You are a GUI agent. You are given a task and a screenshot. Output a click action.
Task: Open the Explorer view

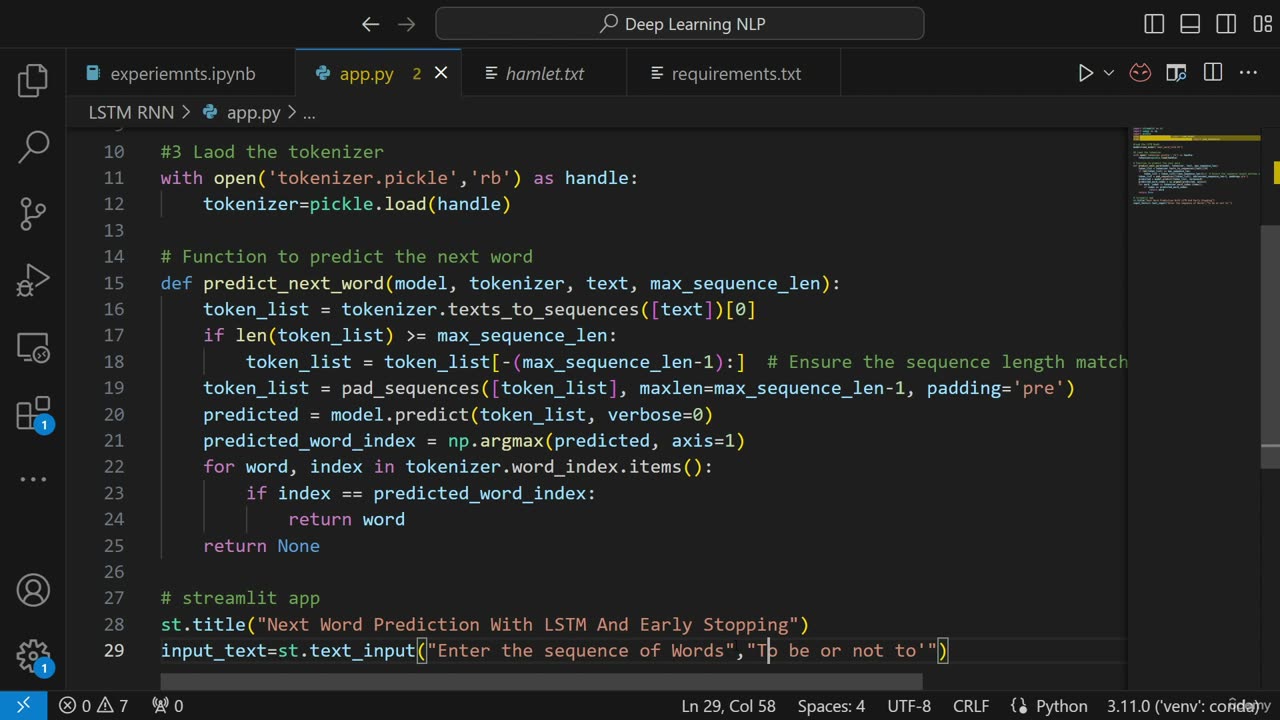coord(33,81)
